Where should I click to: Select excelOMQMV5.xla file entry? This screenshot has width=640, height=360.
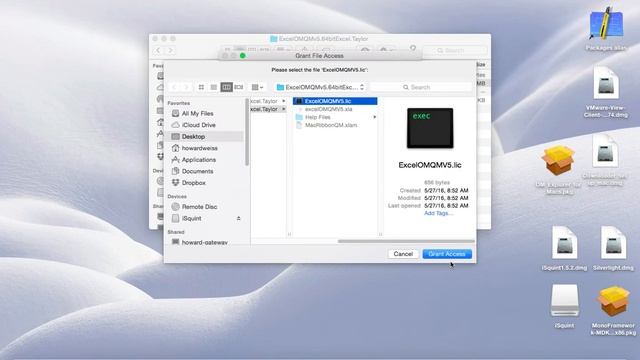329,109
